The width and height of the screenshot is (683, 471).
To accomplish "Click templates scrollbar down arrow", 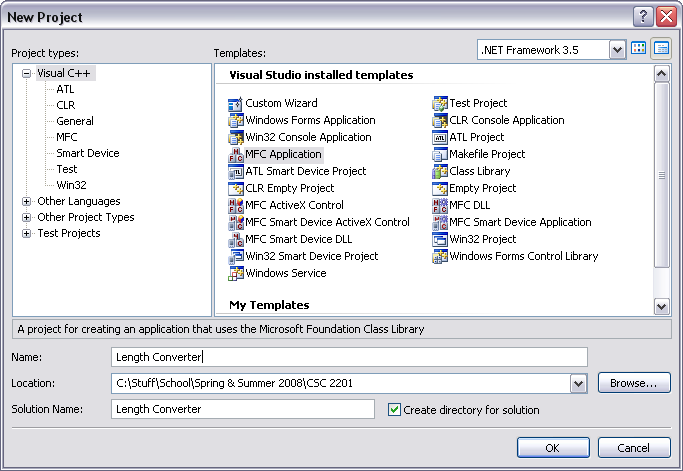I will pyautogui.click(x=661, y=306).
